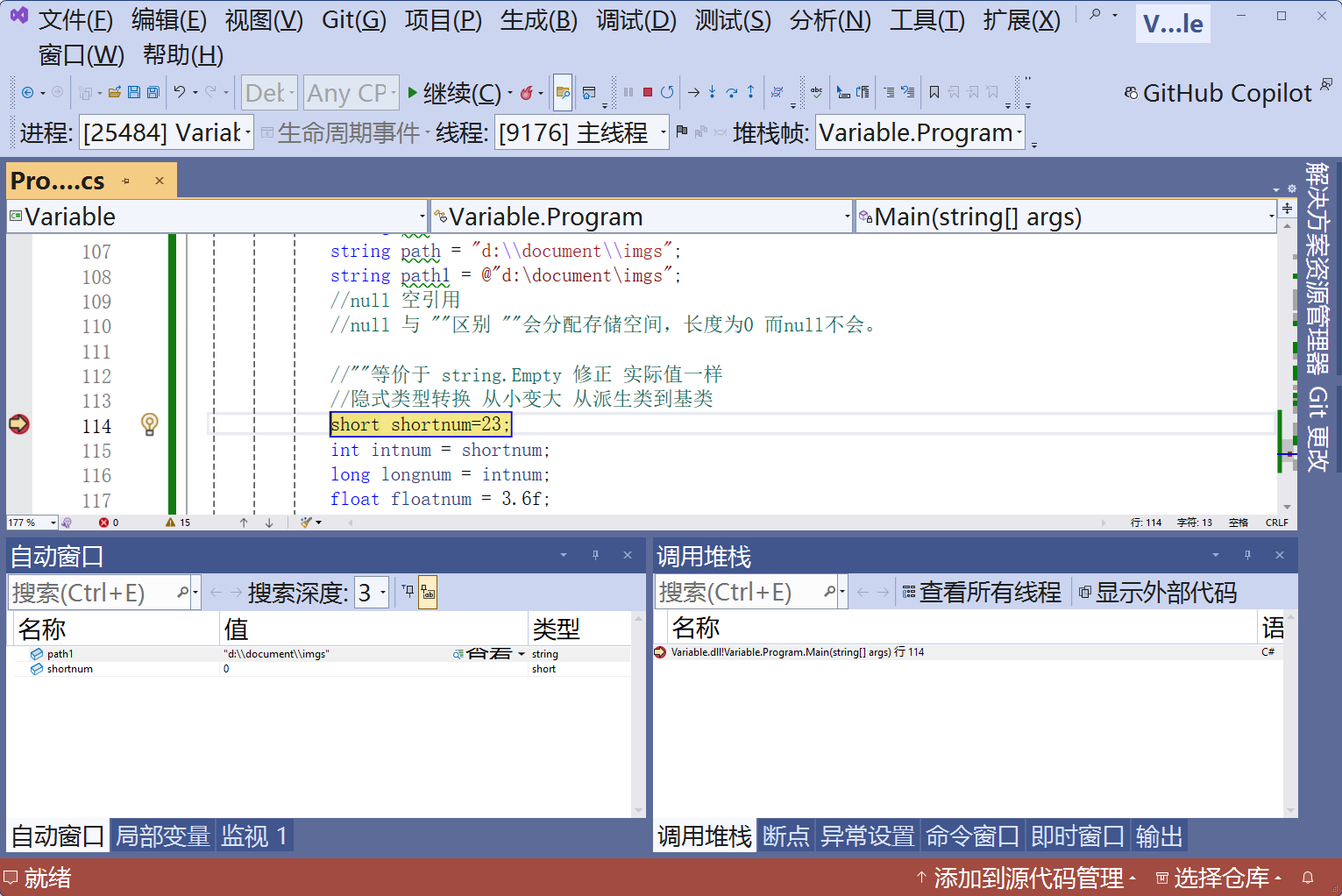Click the Step Over icon

tap(731, 92)
